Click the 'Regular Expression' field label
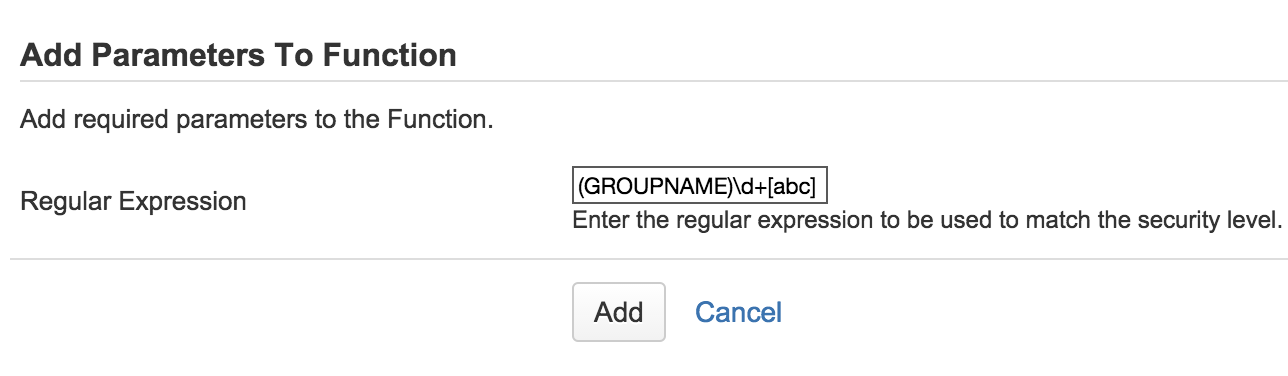Image resolution: width=1288 pixels, height=376 pixels. click(x=133, y=201)
